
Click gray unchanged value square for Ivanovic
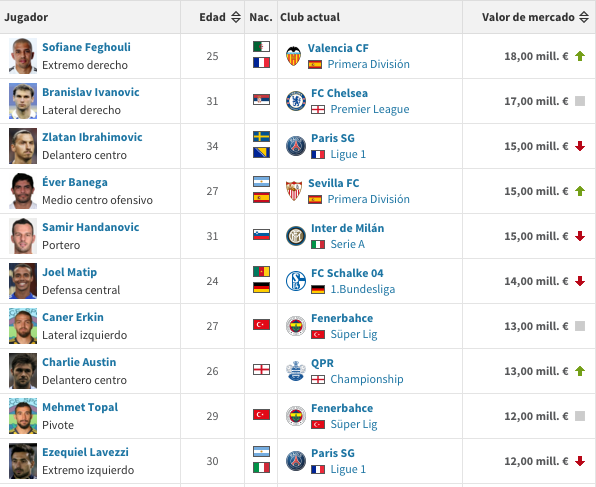580,101
